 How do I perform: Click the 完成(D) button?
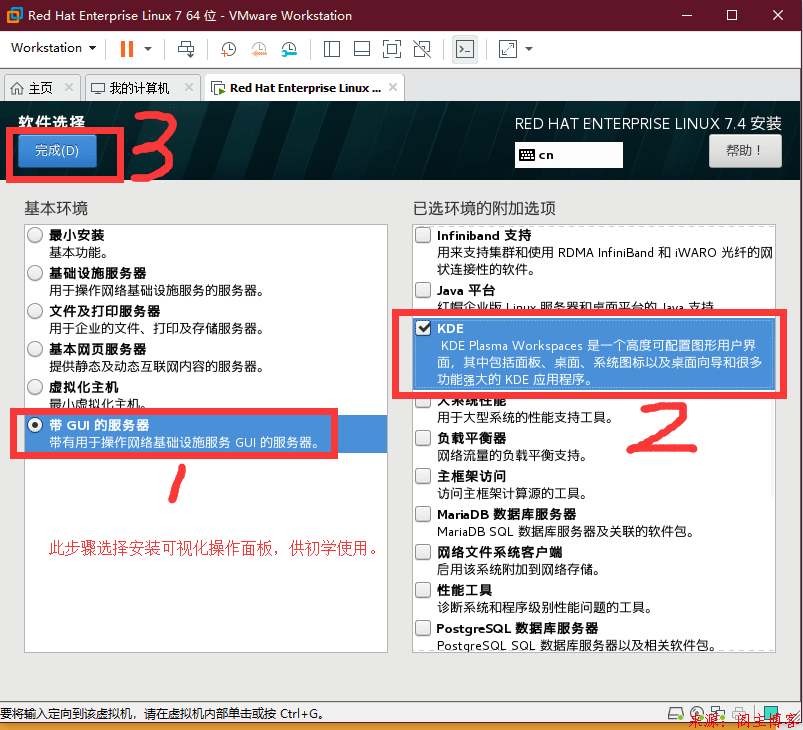[57, 151]
